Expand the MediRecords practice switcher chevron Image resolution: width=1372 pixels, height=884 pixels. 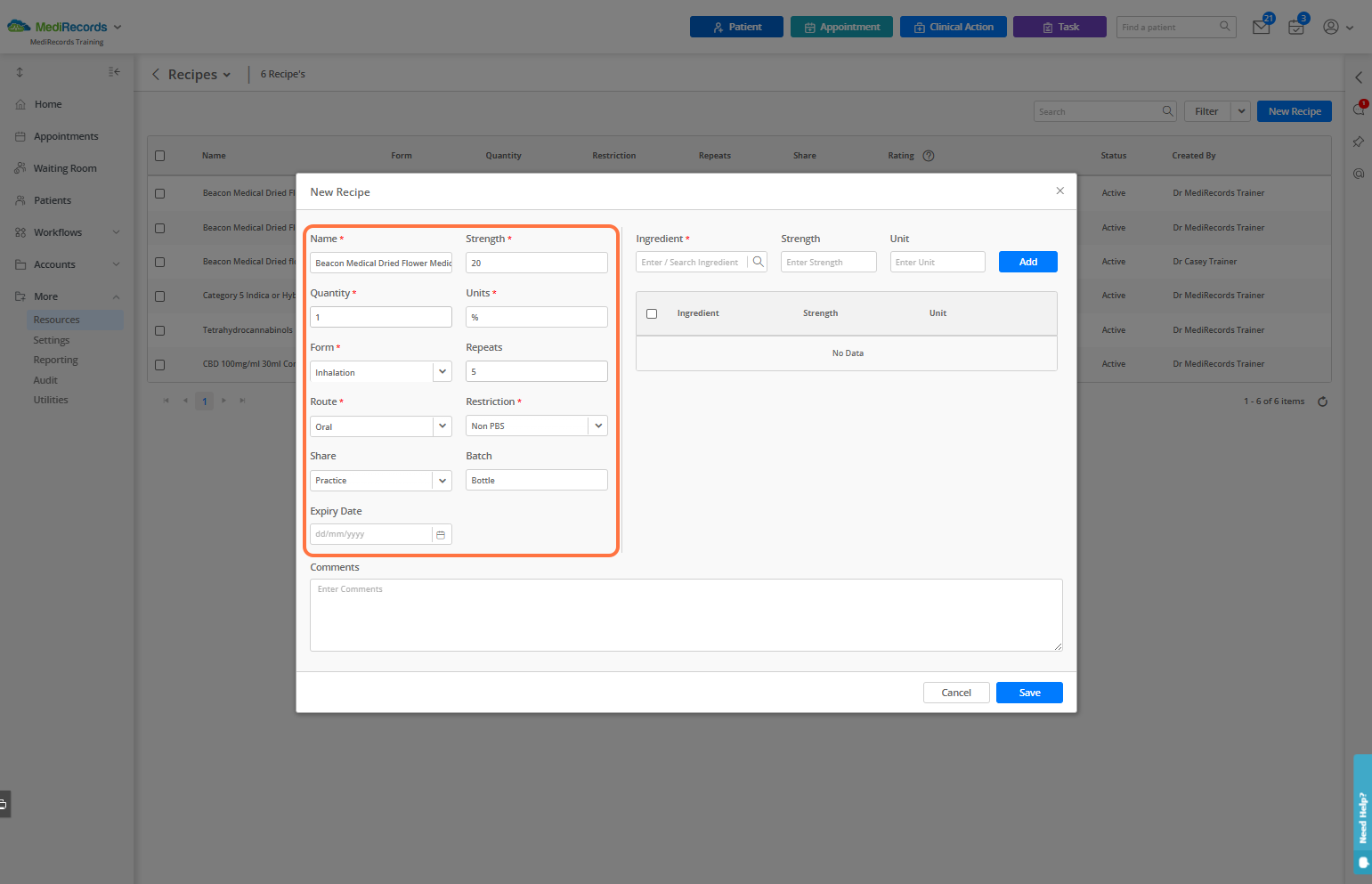point(118,27)
